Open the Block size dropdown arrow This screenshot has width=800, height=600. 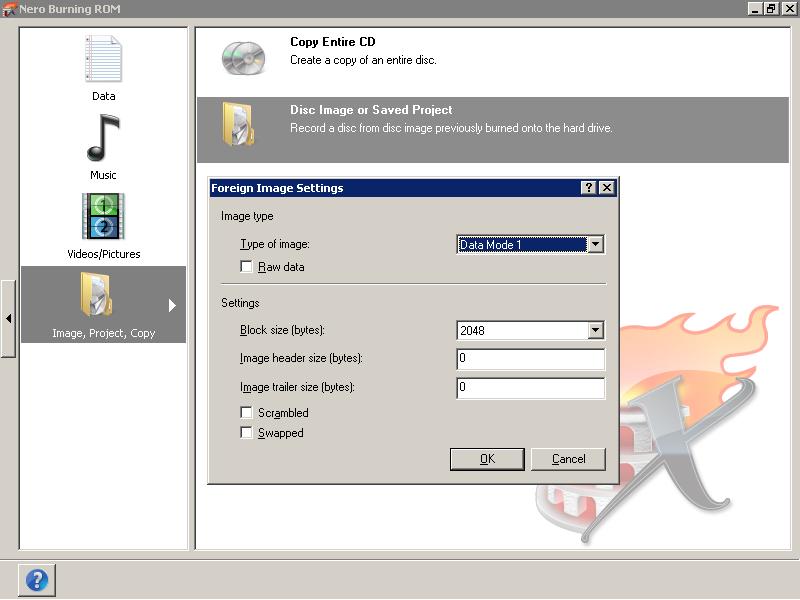point(595,330)
